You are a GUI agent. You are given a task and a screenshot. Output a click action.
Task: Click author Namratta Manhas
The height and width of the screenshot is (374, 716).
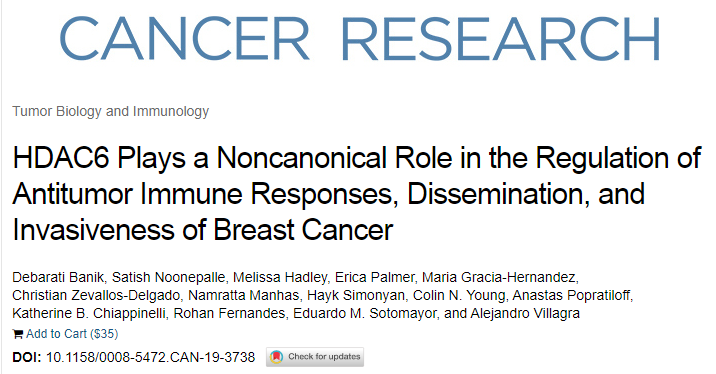pos(243,295)
